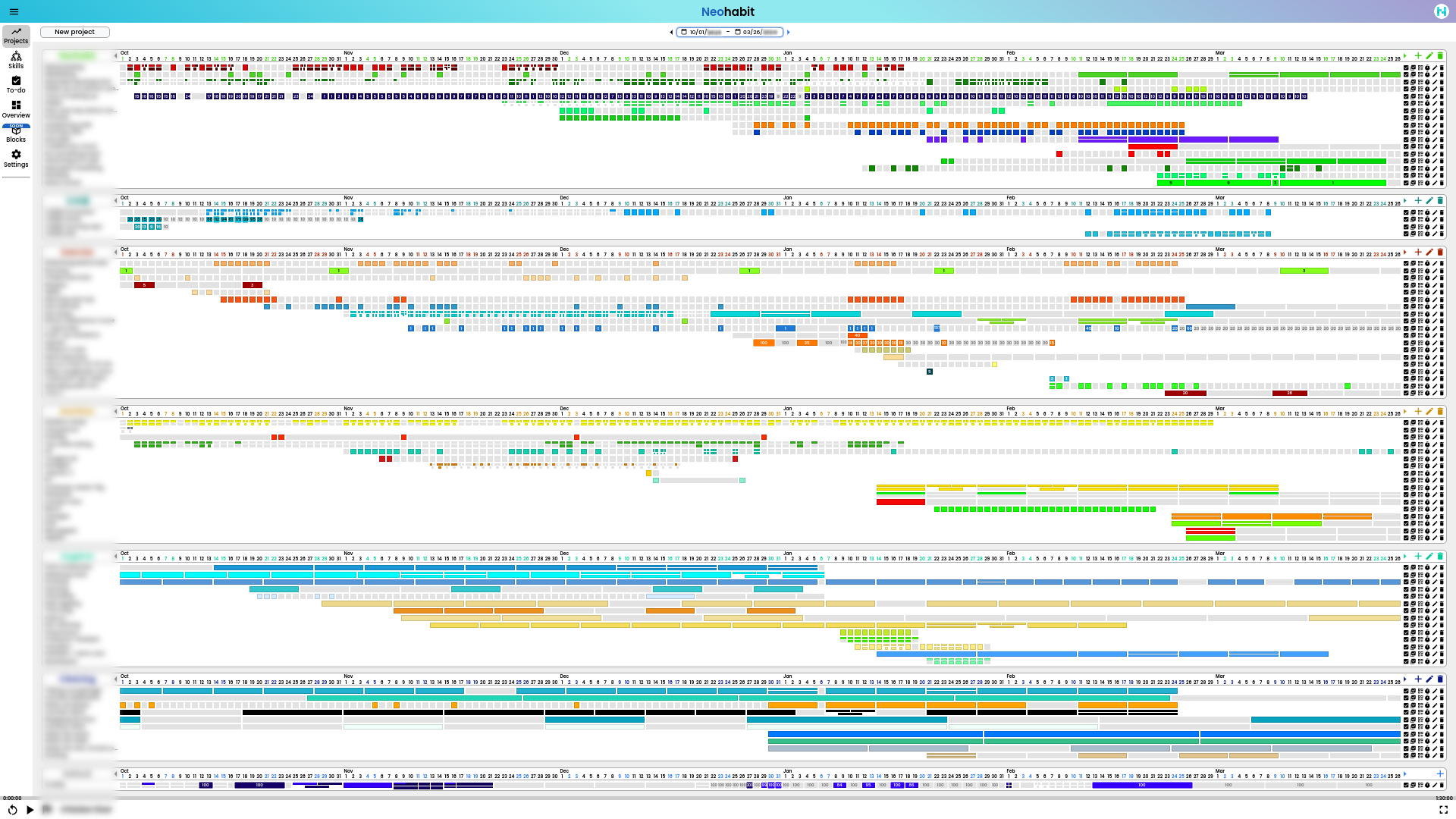This screenshot has width=1456, height=819.
Task: Advance the fifth project's timeline with the teal-green arrow
Action: pyautogui.click(x=1405, y=556)
